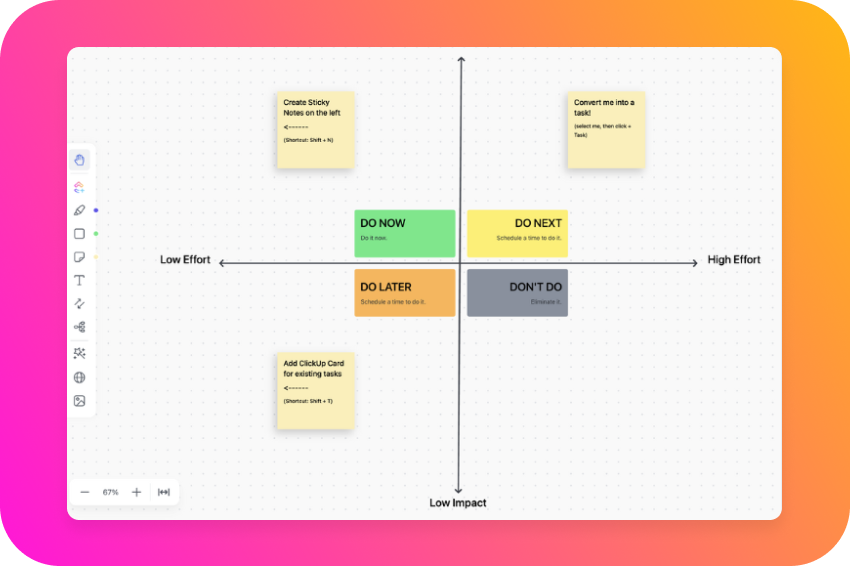Select the 'Create Sticky Notes on the left' note

coord(315,130)
